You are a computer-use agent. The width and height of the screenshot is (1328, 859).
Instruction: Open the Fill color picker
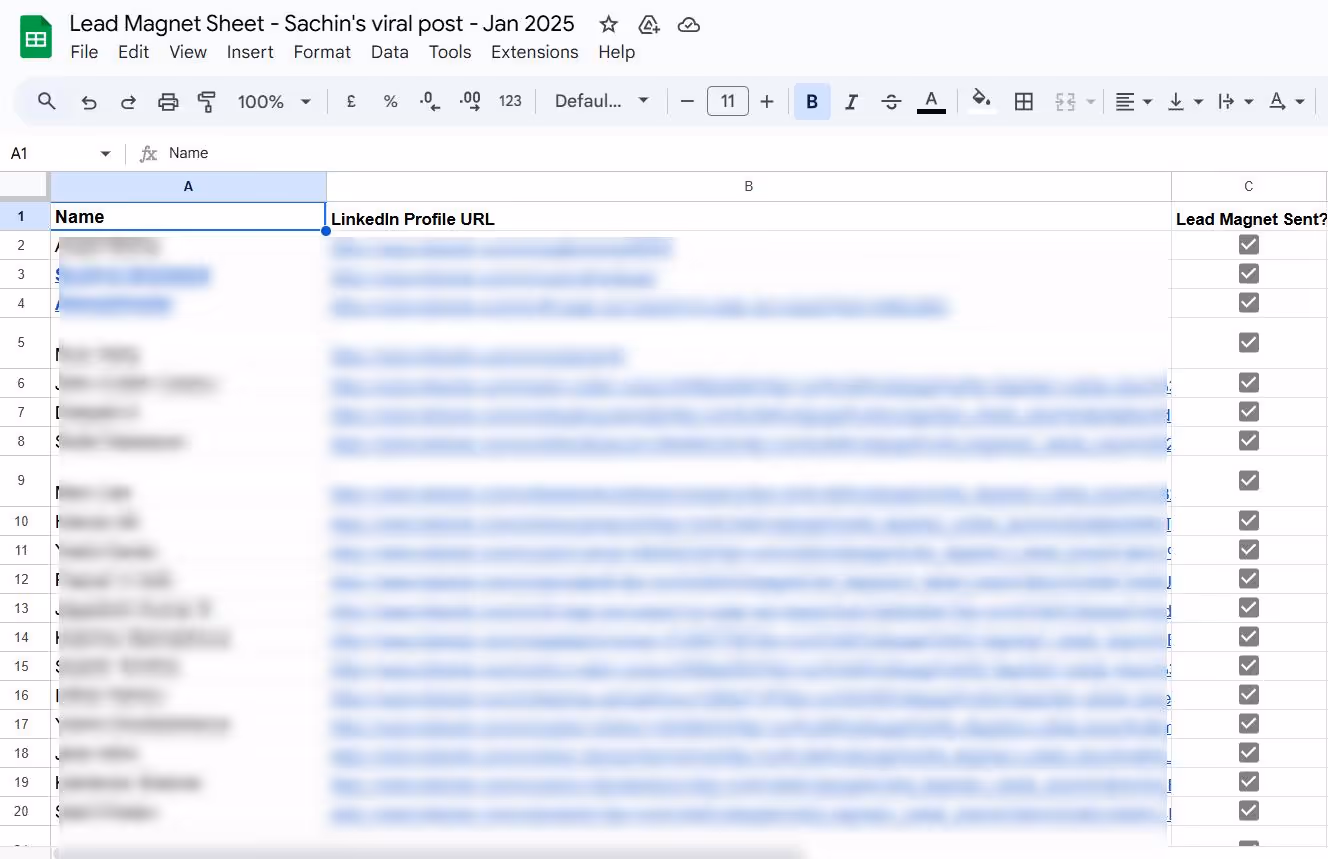click(981, 101)
